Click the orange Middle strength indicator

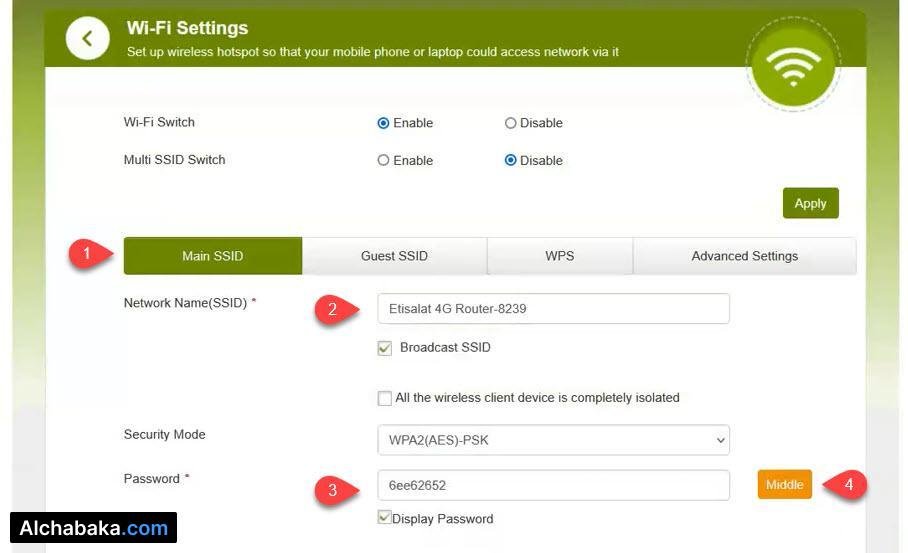pos(784,485)
